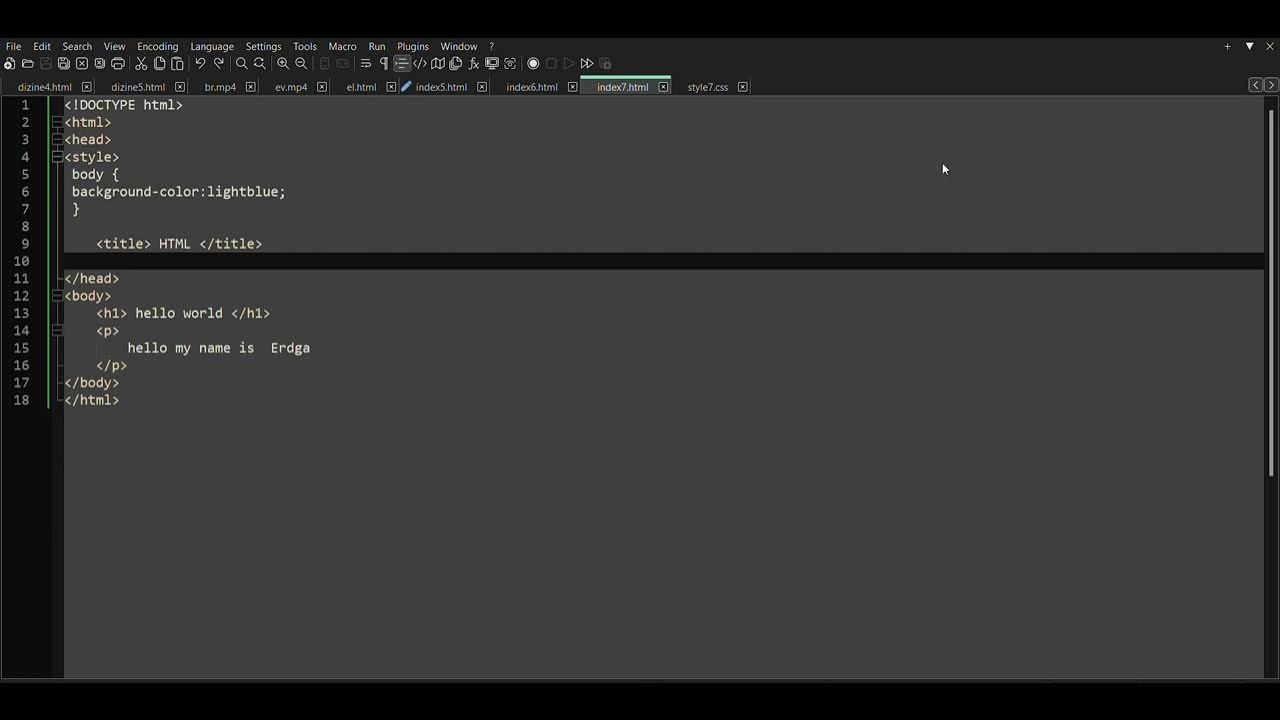The height and width of the screenshot is (720, 1280).
Task: Cut selection with the scissors icon
Action: (x=141, y=63)
